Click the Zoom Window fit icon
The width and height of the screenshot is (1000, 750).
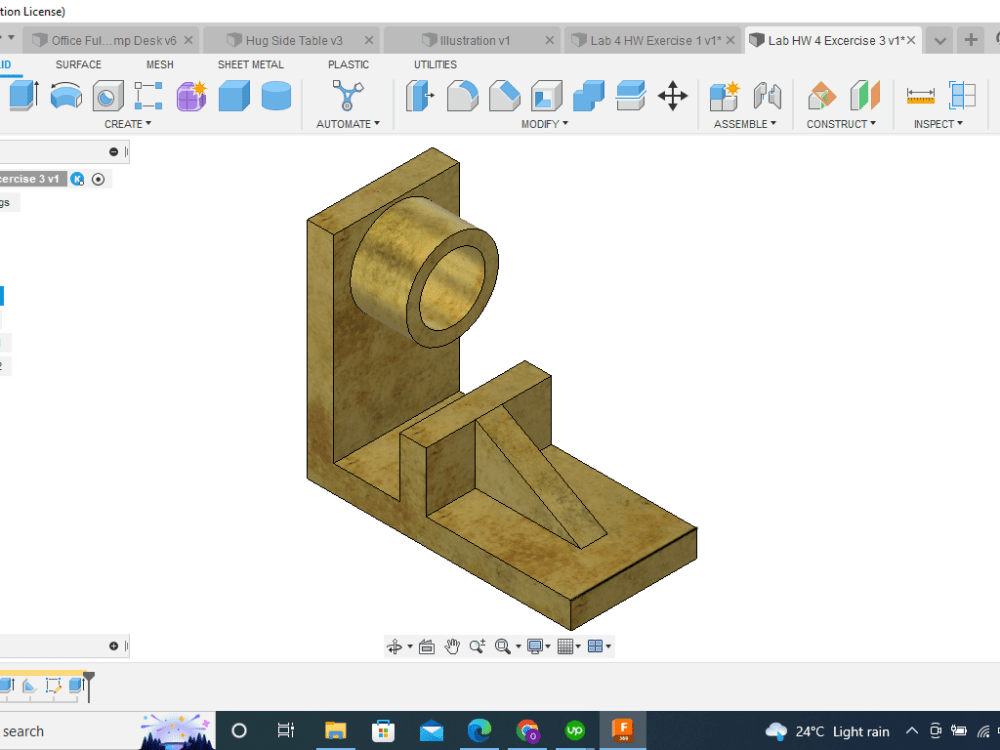click(503, 647)
